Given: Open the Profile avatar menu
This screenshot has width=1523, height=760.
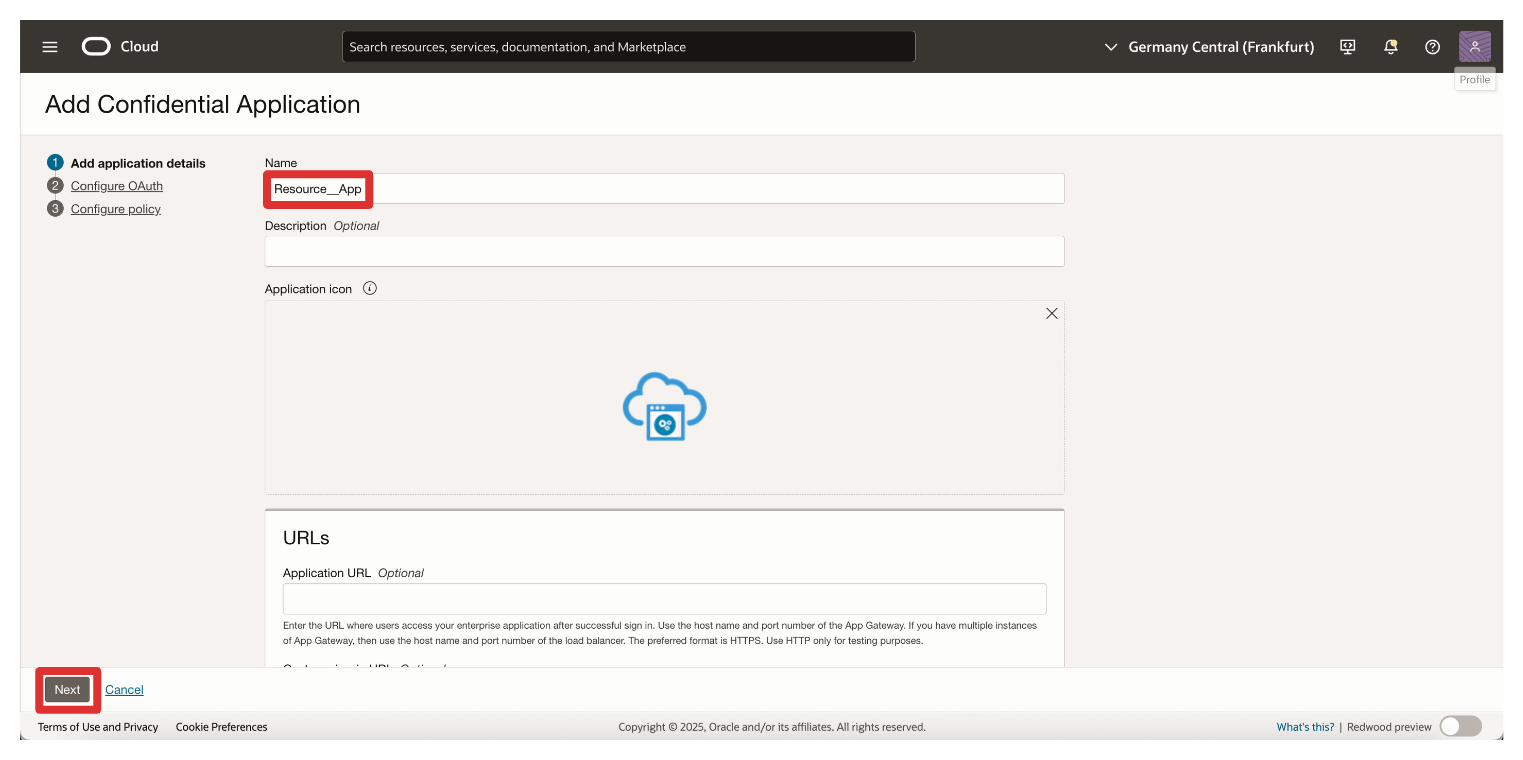Looking at the screenshot, I should pos(1474,47).
